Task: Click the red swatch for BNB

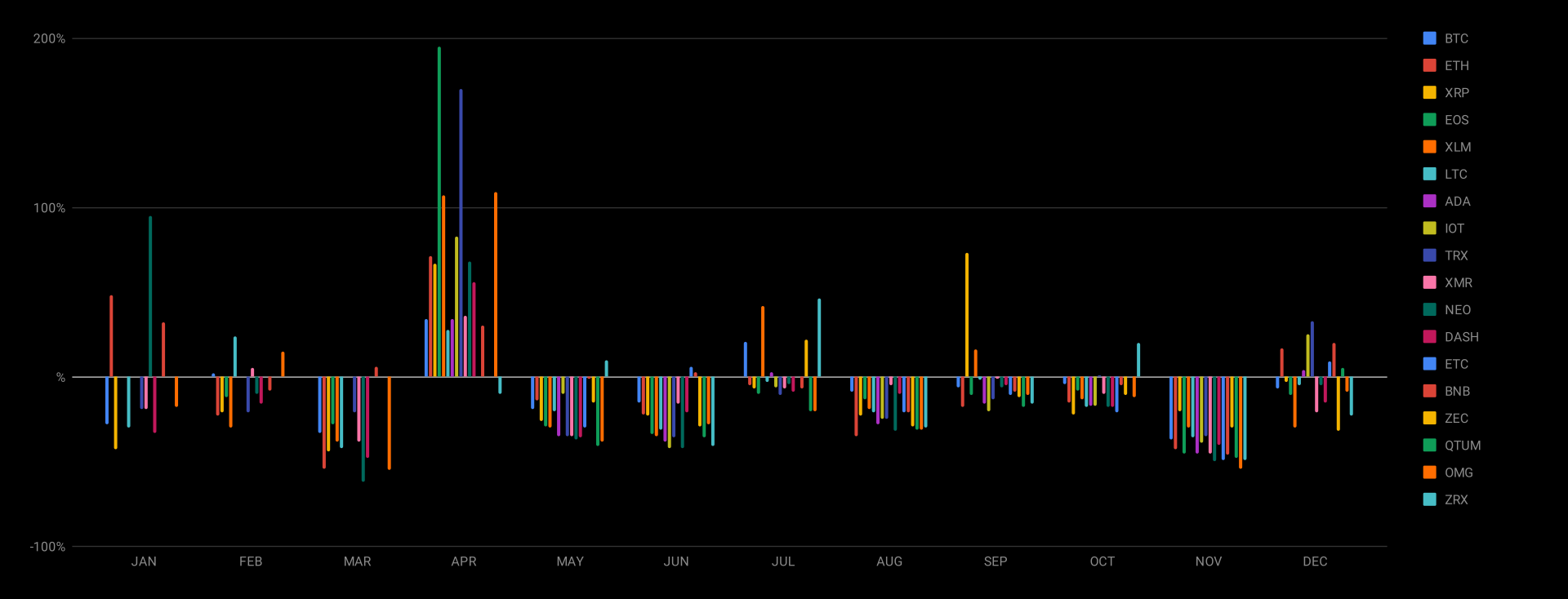Action: (1429, 391)
